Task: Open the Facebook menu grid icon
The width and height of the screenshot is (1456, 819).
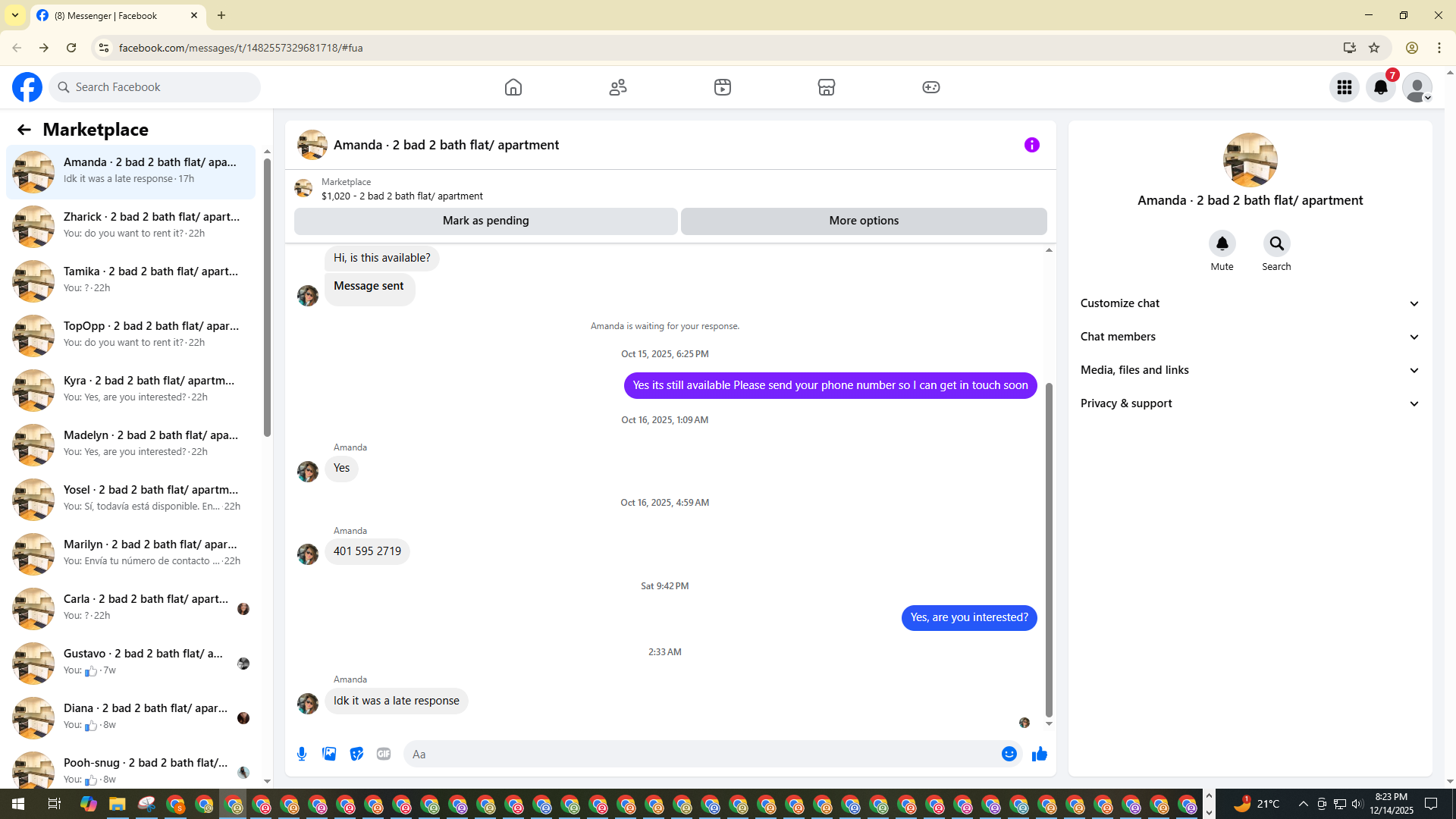Action: 1344,87
